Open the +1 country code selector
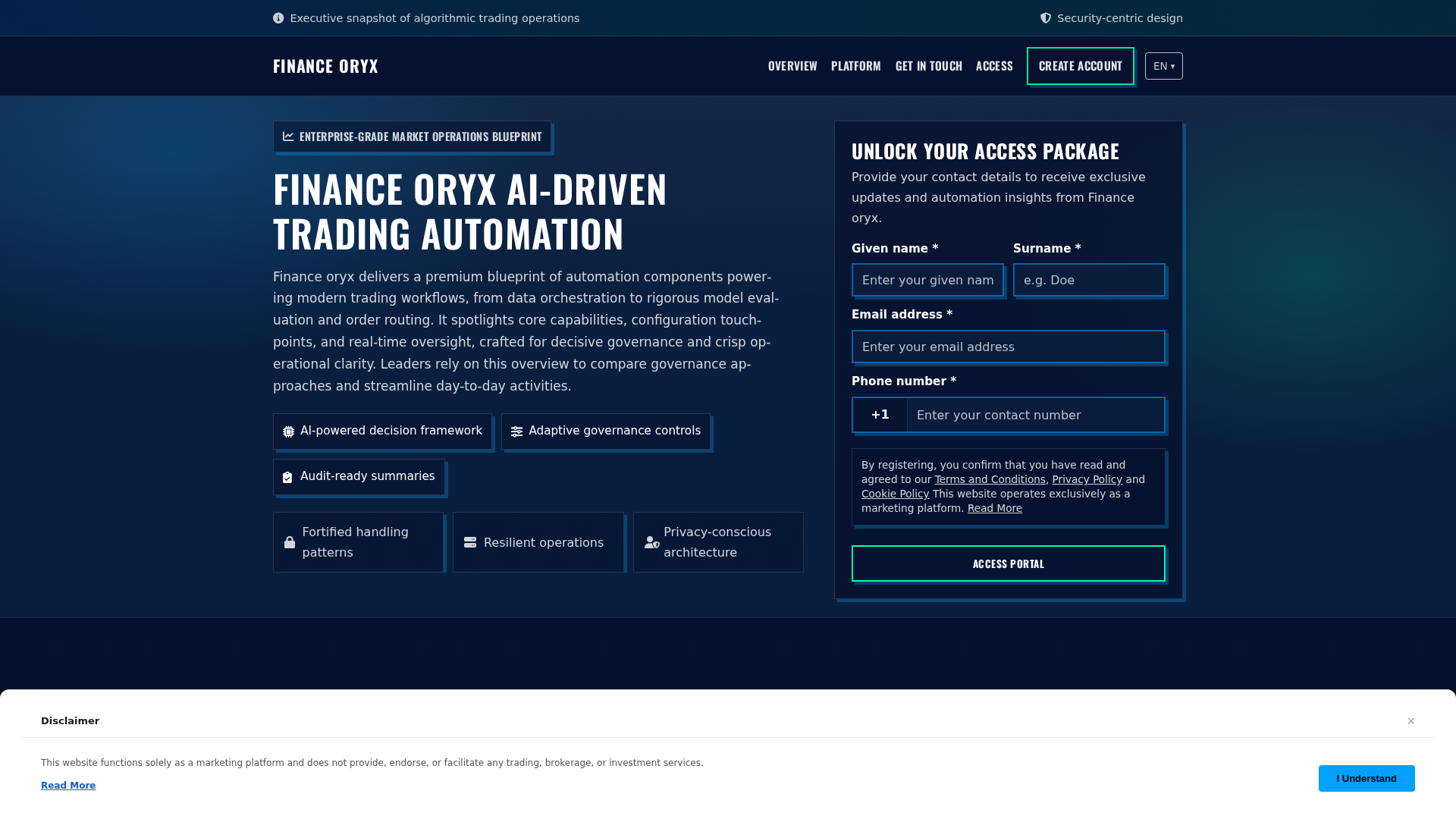The height and width of the screenshot is (819, 1456). 880,415
